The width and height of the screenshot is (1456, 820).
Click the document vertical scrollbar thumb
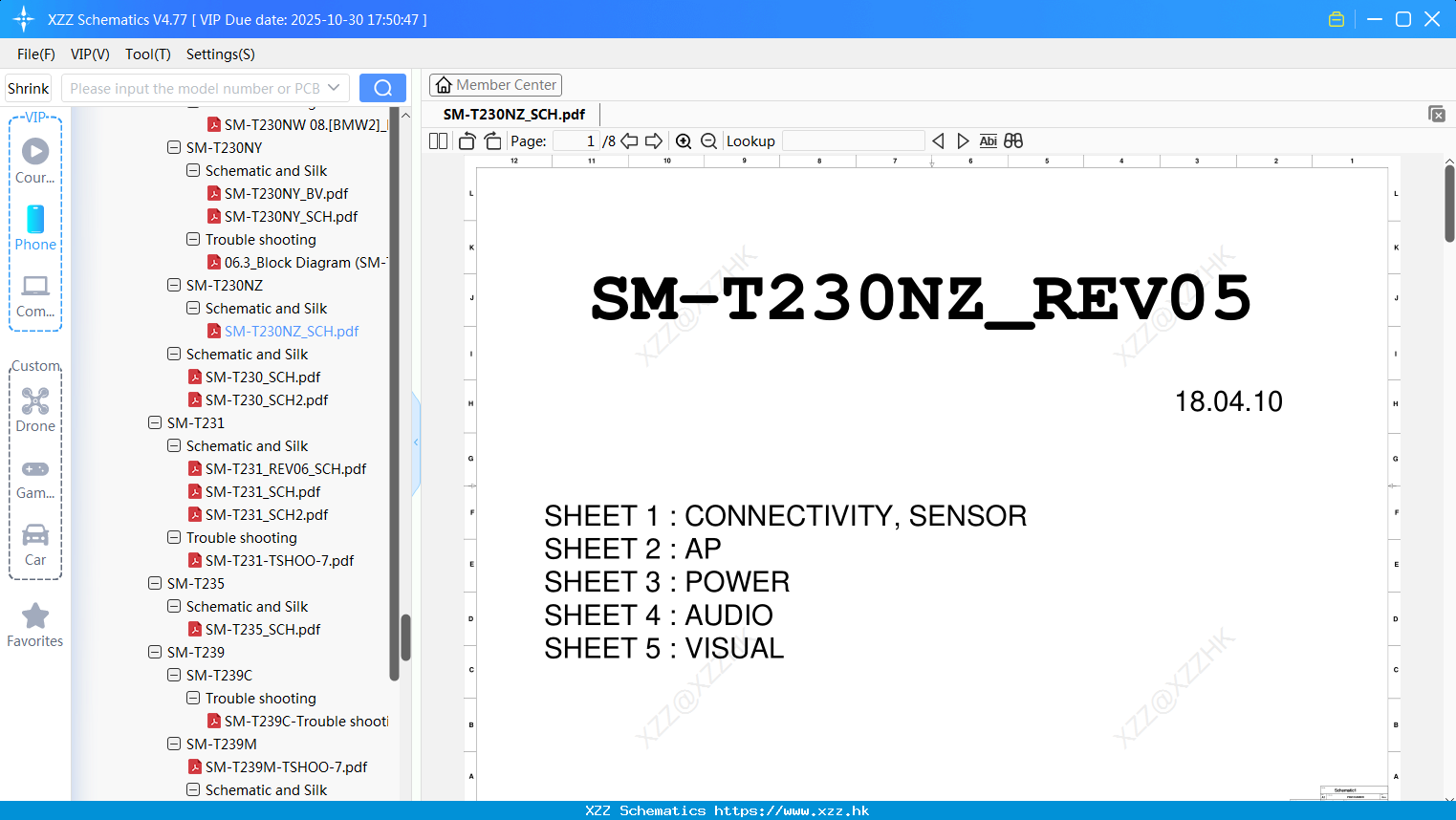(1449, 203)
